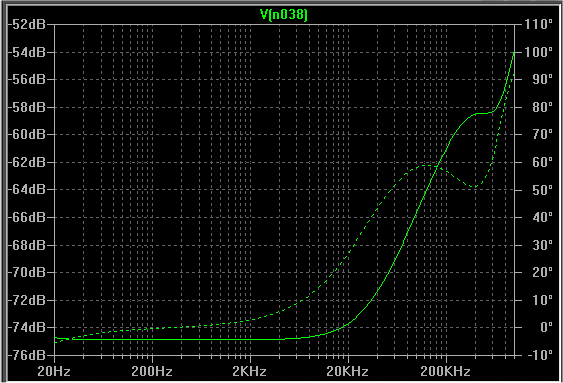Click the -62dB left axis label
The height and width of the screenshot is (383, 563).
click(x=27, y=162)
